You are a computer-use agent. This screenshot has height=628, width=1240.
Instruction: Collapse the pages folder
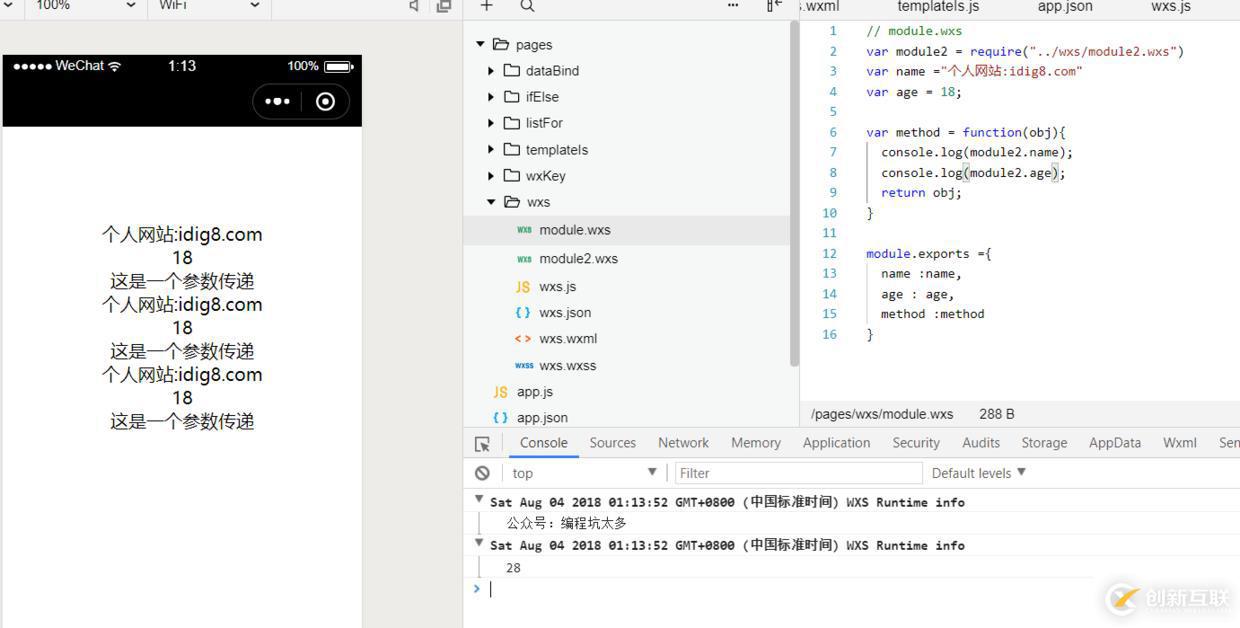coord(480,45)
